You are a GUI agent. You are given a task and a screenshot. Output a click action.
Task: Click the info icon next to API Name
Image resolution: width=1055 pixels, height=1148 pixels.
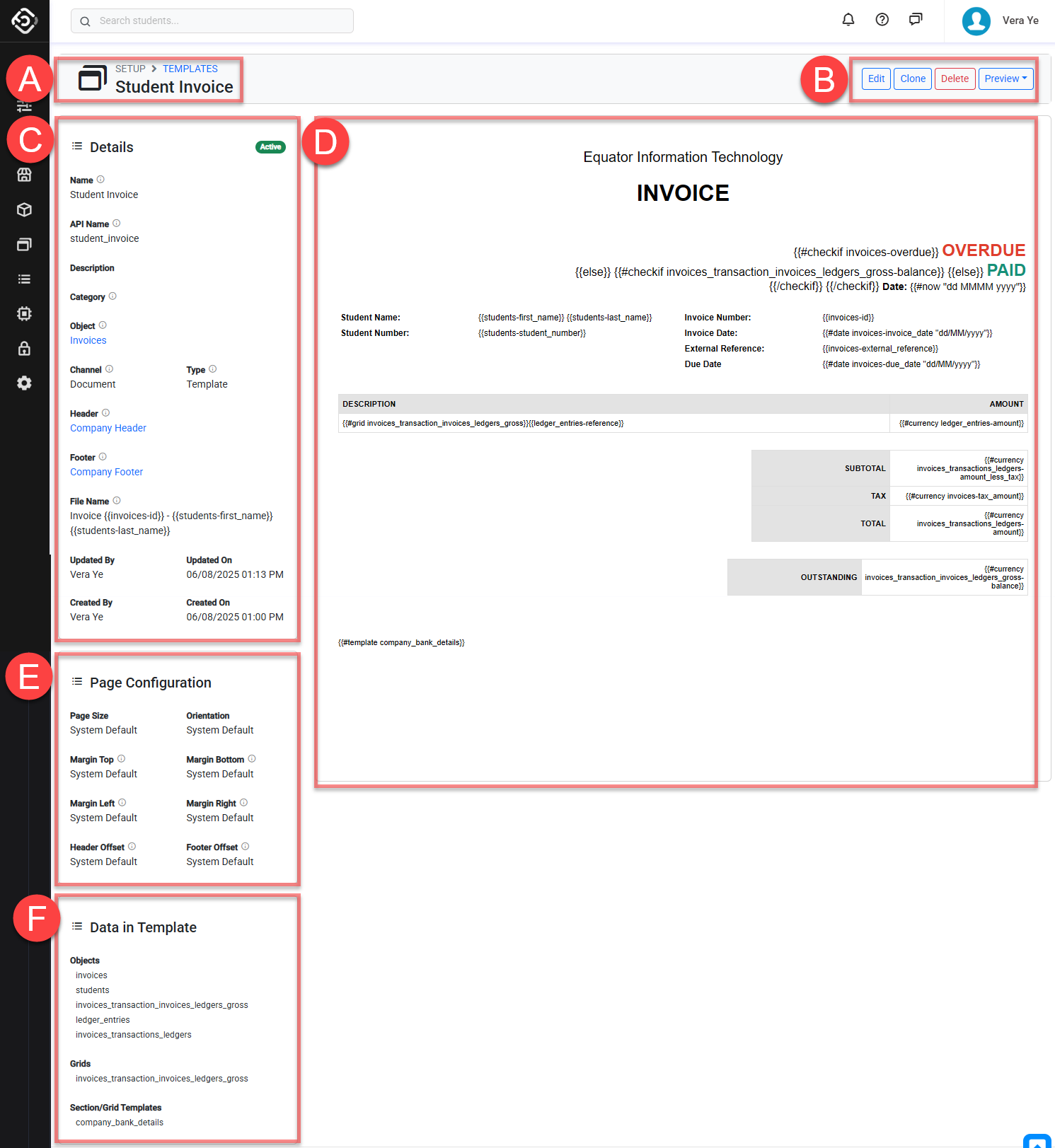click(x=117, y=224)
